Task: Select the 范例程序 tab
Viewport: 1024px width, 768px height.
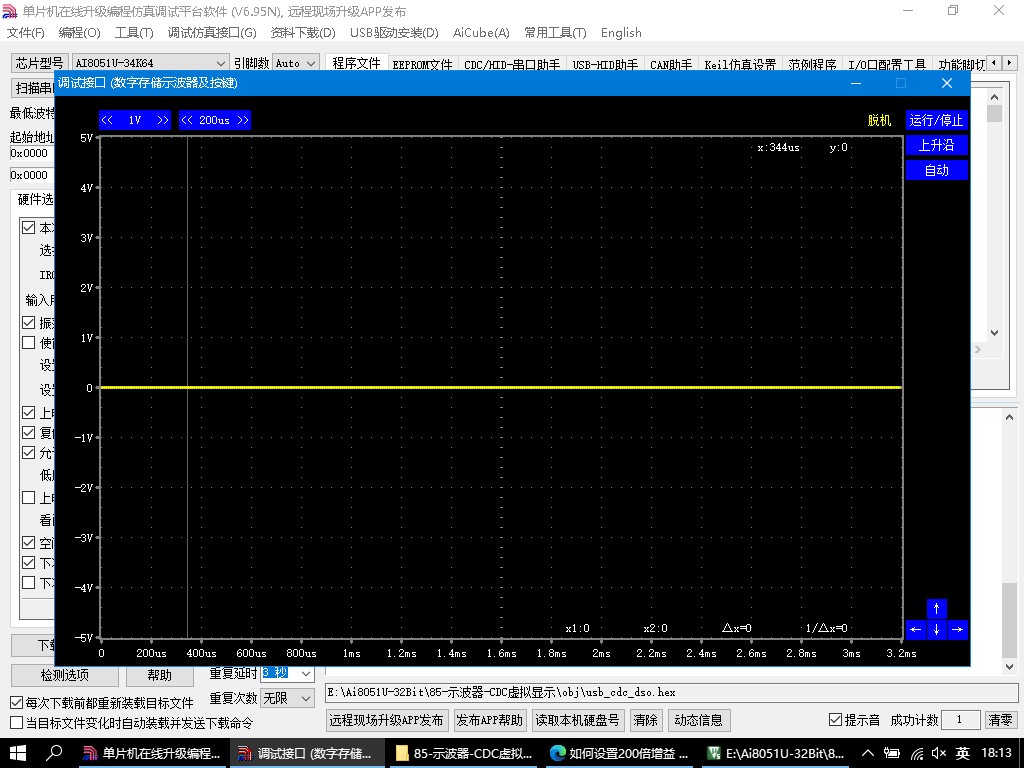Action: [812, 64]
